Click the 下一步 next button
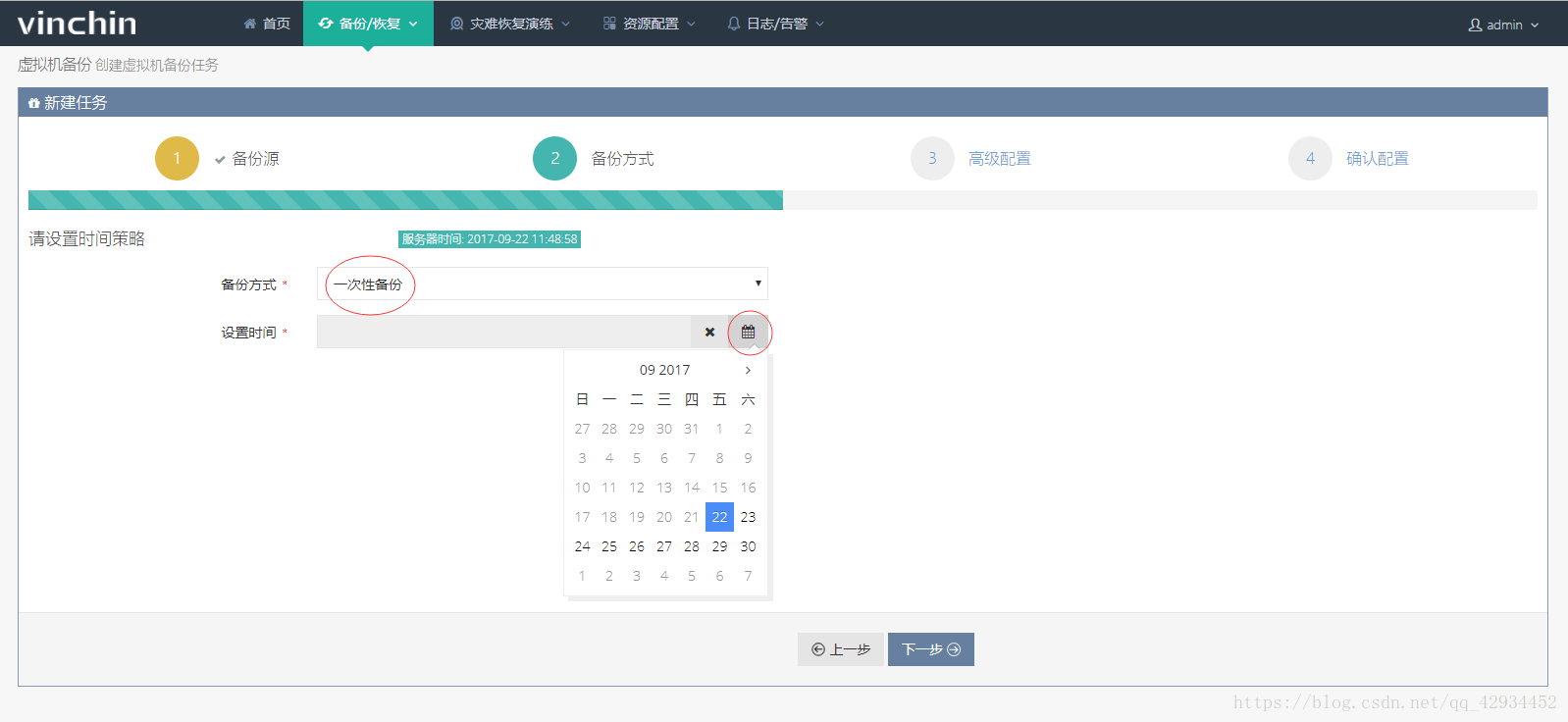Image resolution: width=1568 pixels, height=722 pixels. click(x=930, y=649)
